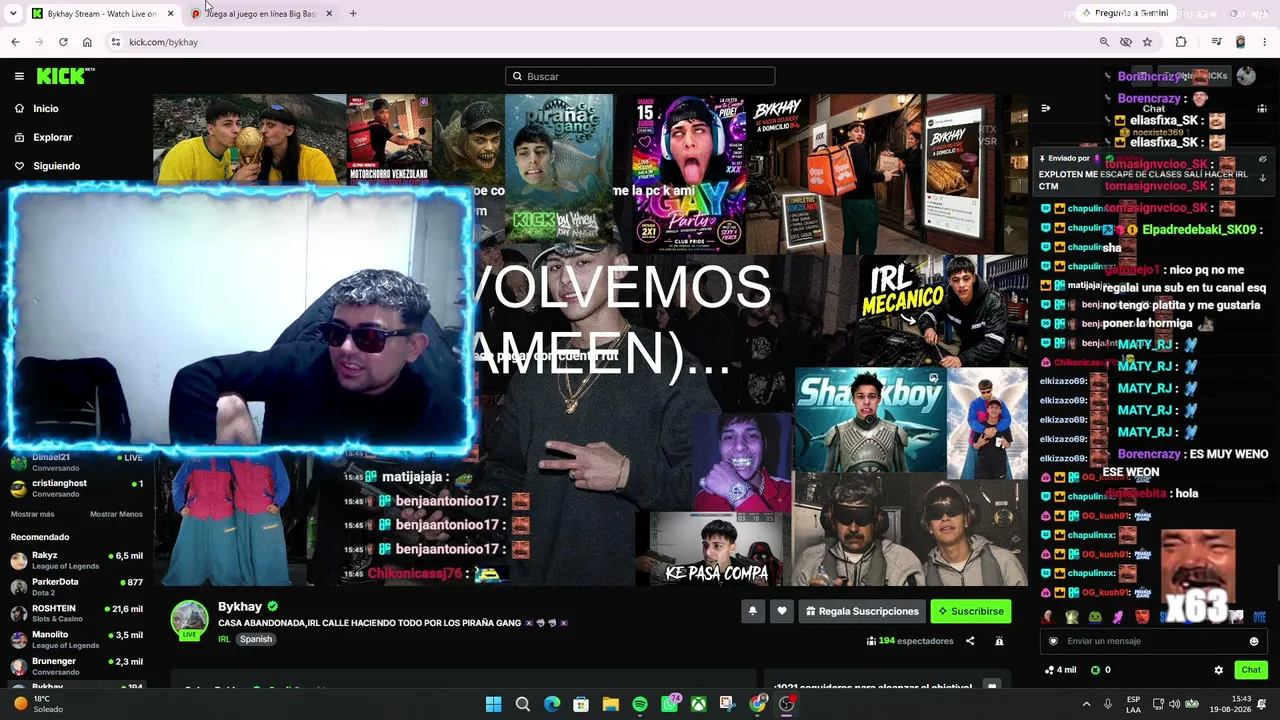
Task: Click the Enviar un mensaje chat input
Action: click(1152, 641)
